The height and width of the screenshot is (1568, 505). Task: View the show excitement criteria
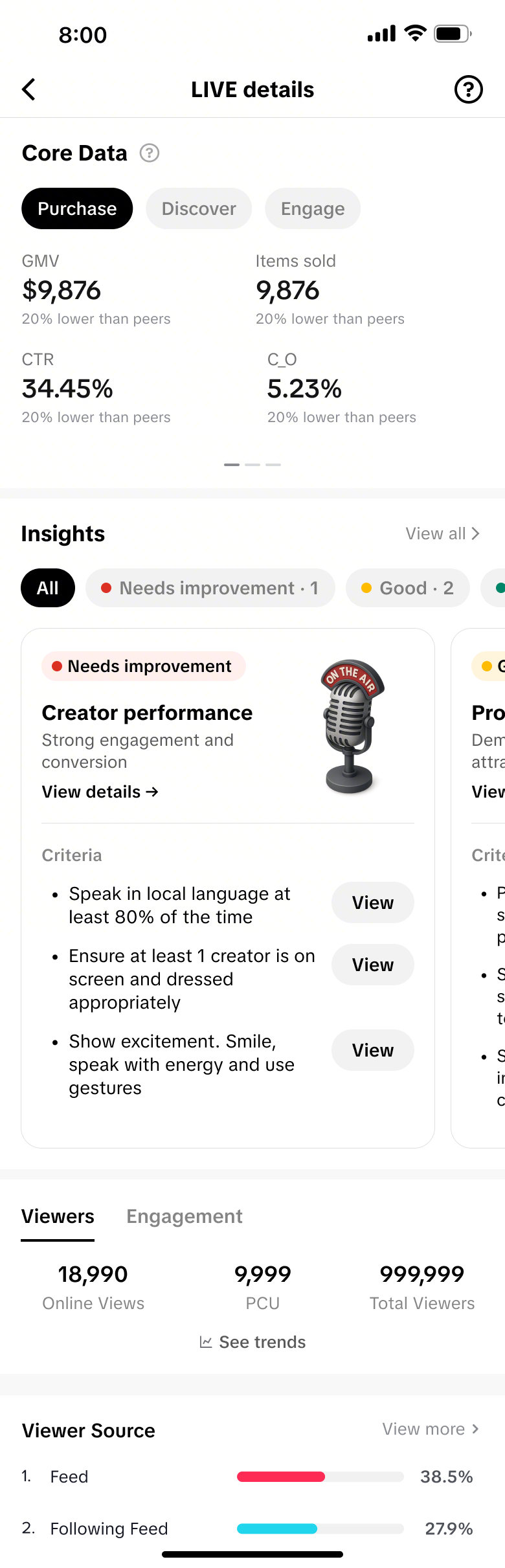pos(372,1050)
